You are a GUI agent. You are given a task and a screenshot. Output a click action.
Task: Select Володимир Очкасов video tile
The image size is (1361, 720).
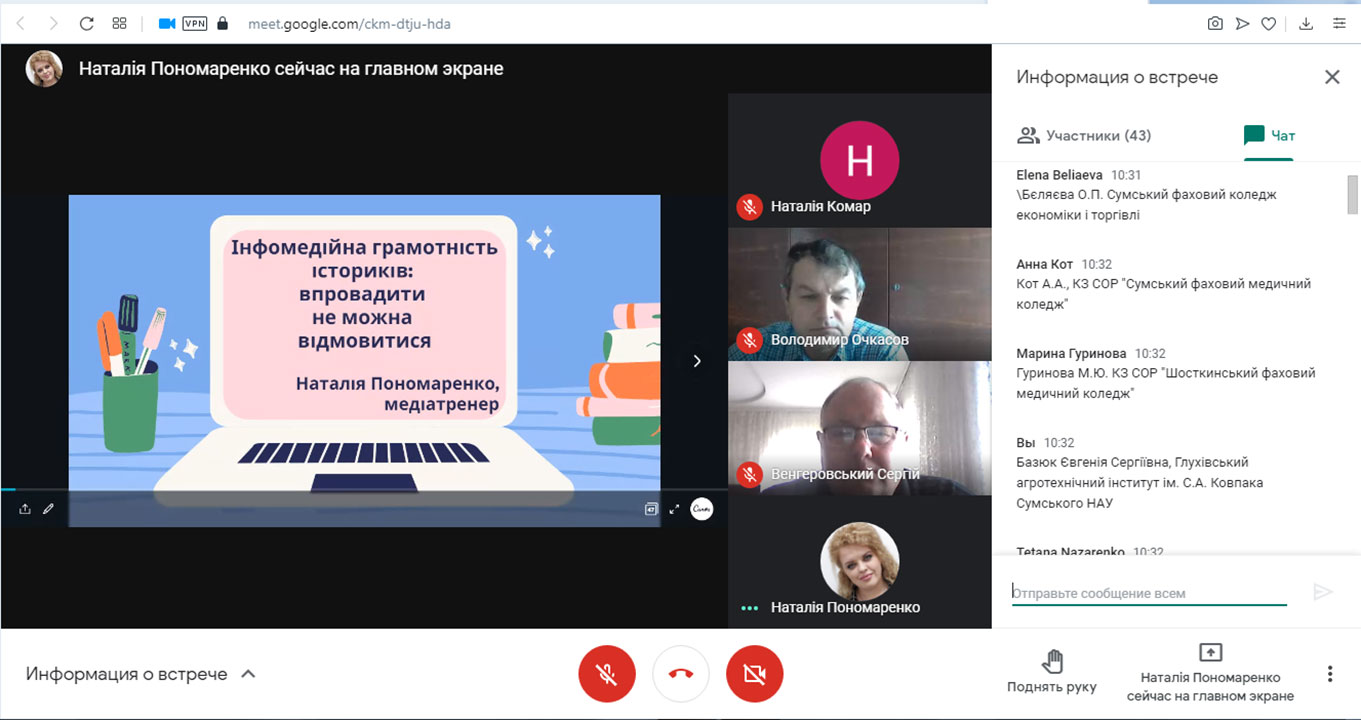click(860, 294)
